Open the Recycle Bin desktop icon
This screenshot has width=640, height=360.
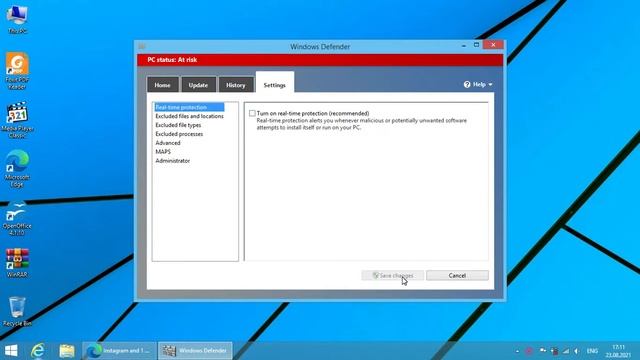17,311
